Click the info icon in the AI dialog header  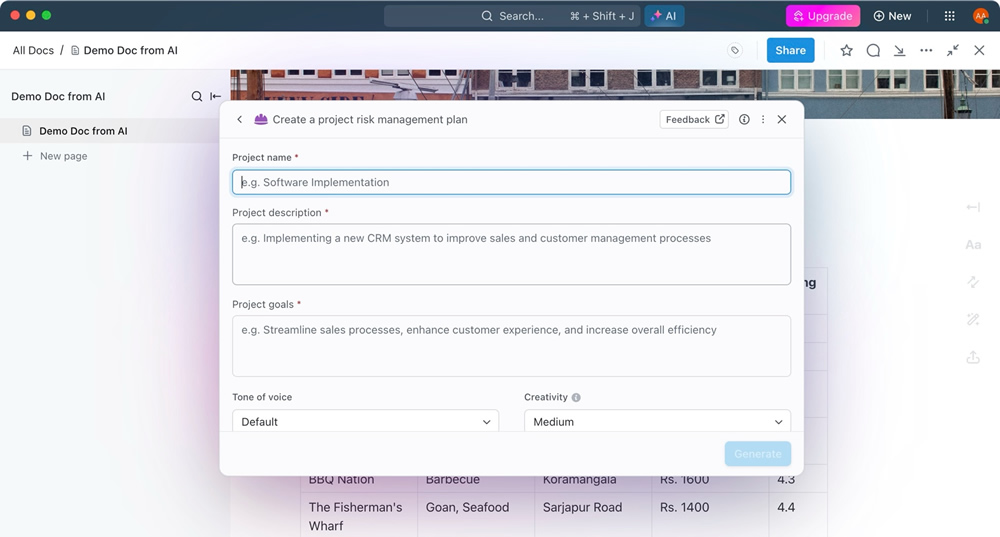point(744,119)
